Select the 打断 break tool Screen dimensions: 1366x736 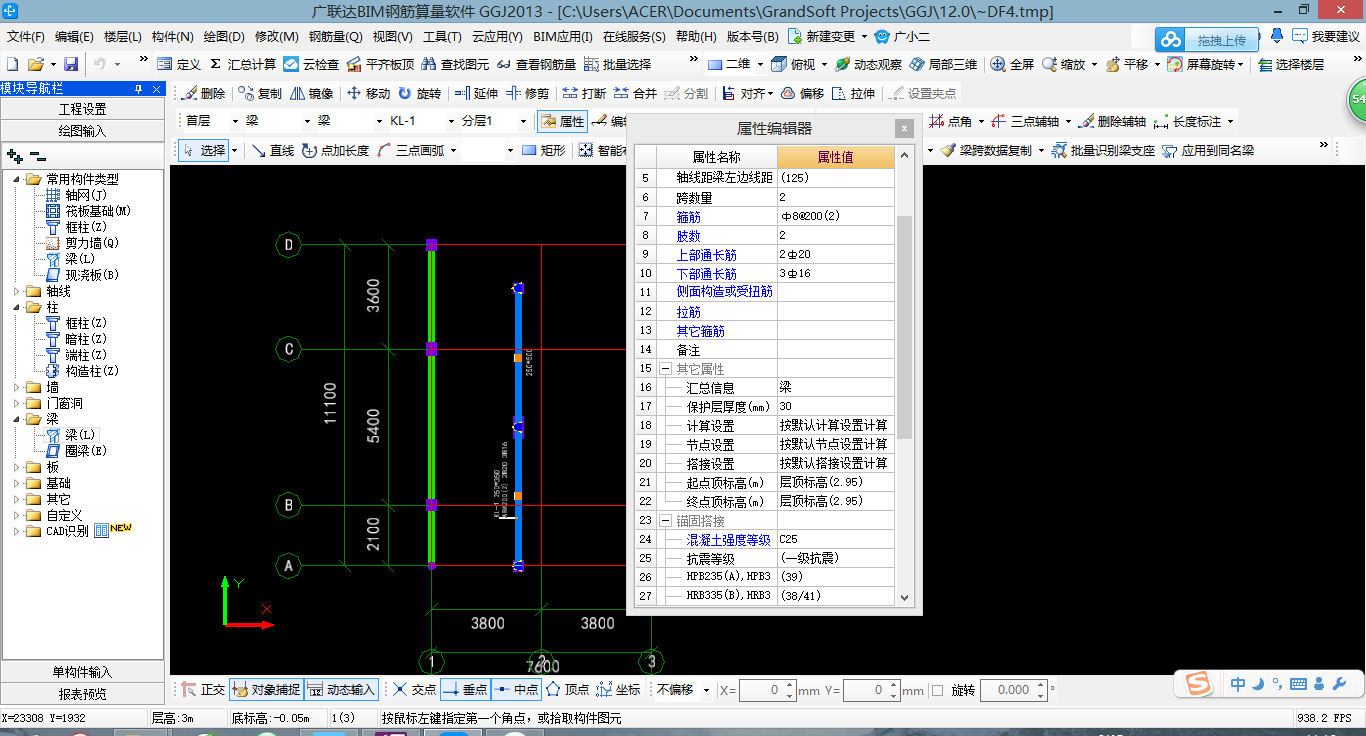point(584,93)
